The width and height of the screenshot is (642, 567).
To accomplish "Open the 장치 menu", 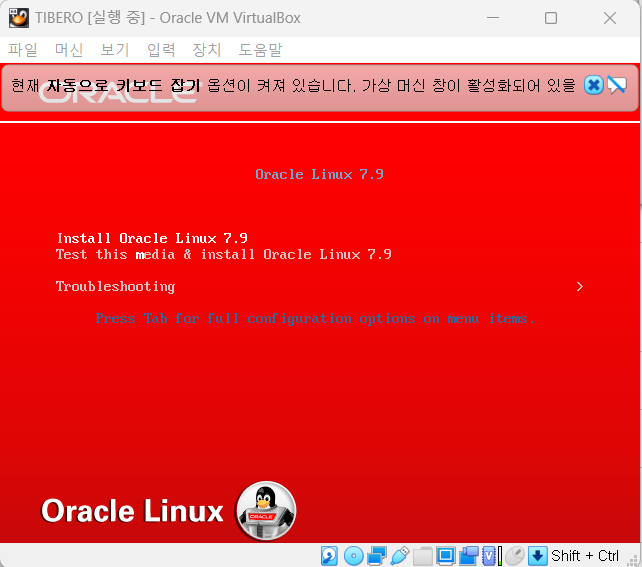I will click(x=207, y=50).
